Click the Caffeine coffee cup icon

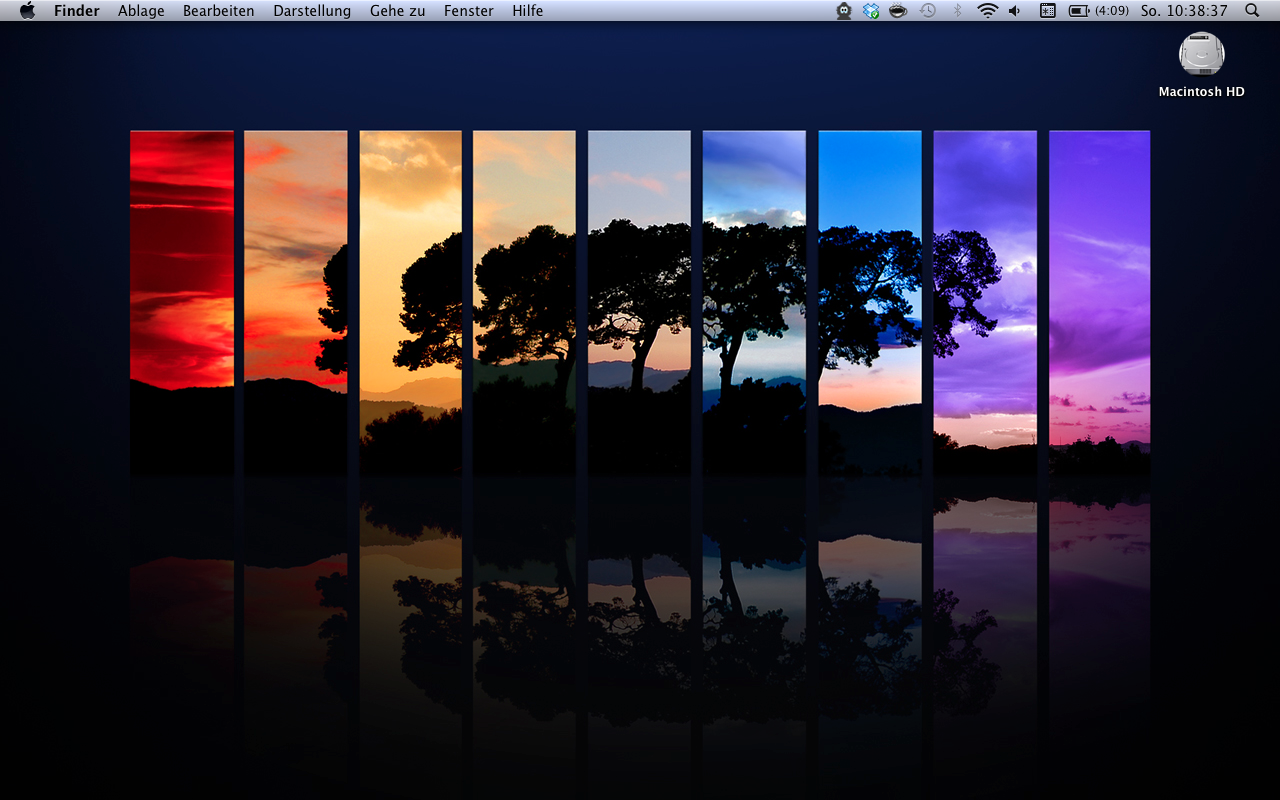[898, 11]
